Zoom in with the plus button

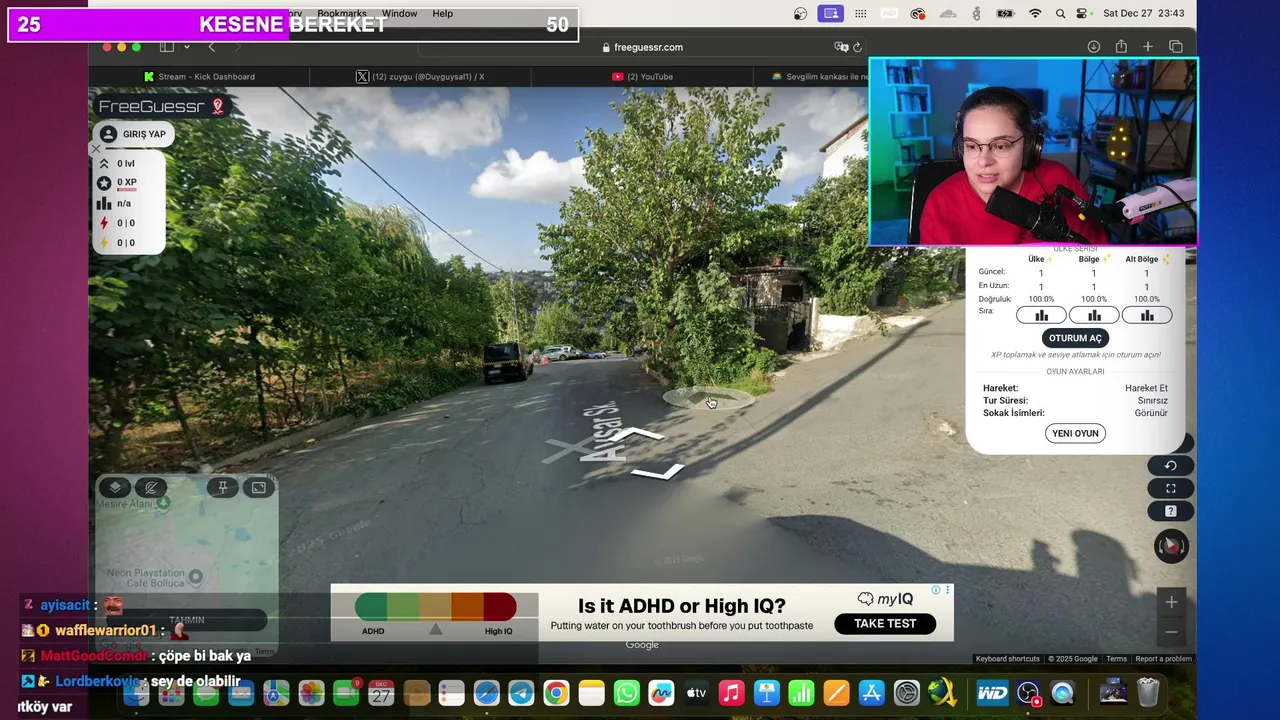1171,602
